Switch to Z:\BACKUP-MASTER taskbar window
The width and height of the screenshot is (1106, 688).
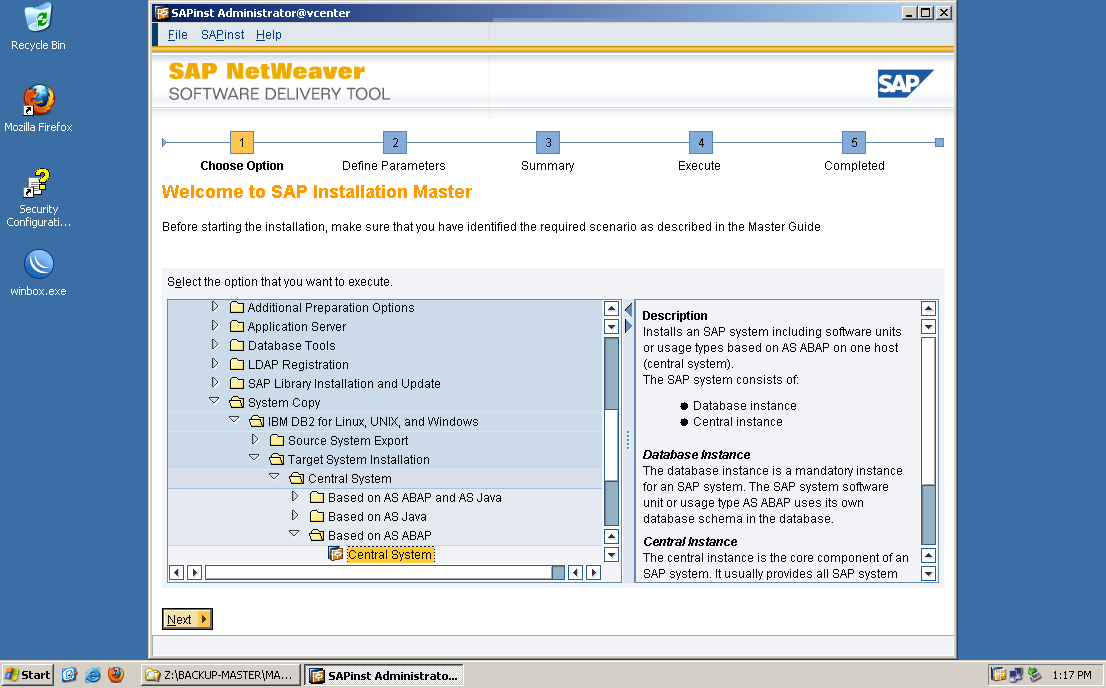221,675
